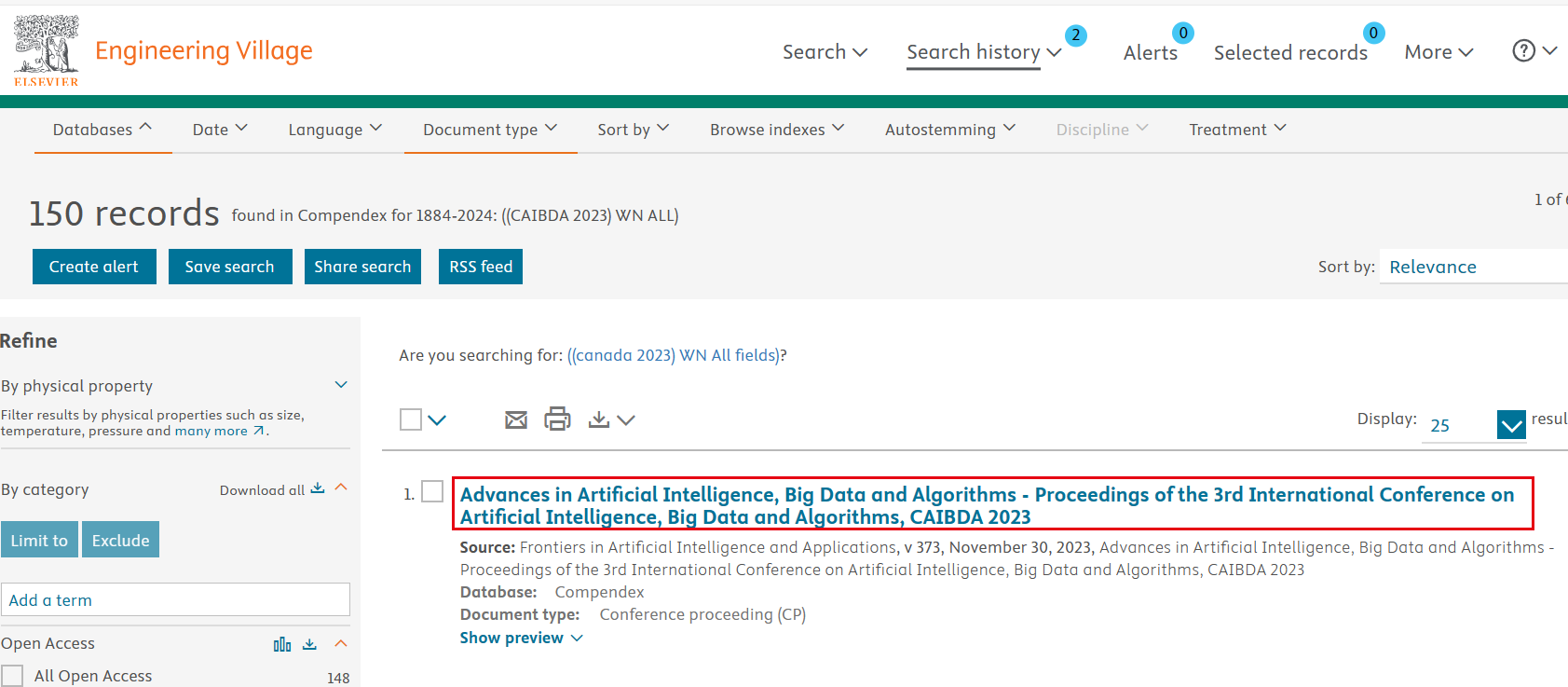Open Search history menu
Image resolution: width=1568 pixels, height=687 pixels.
[984, 52]
